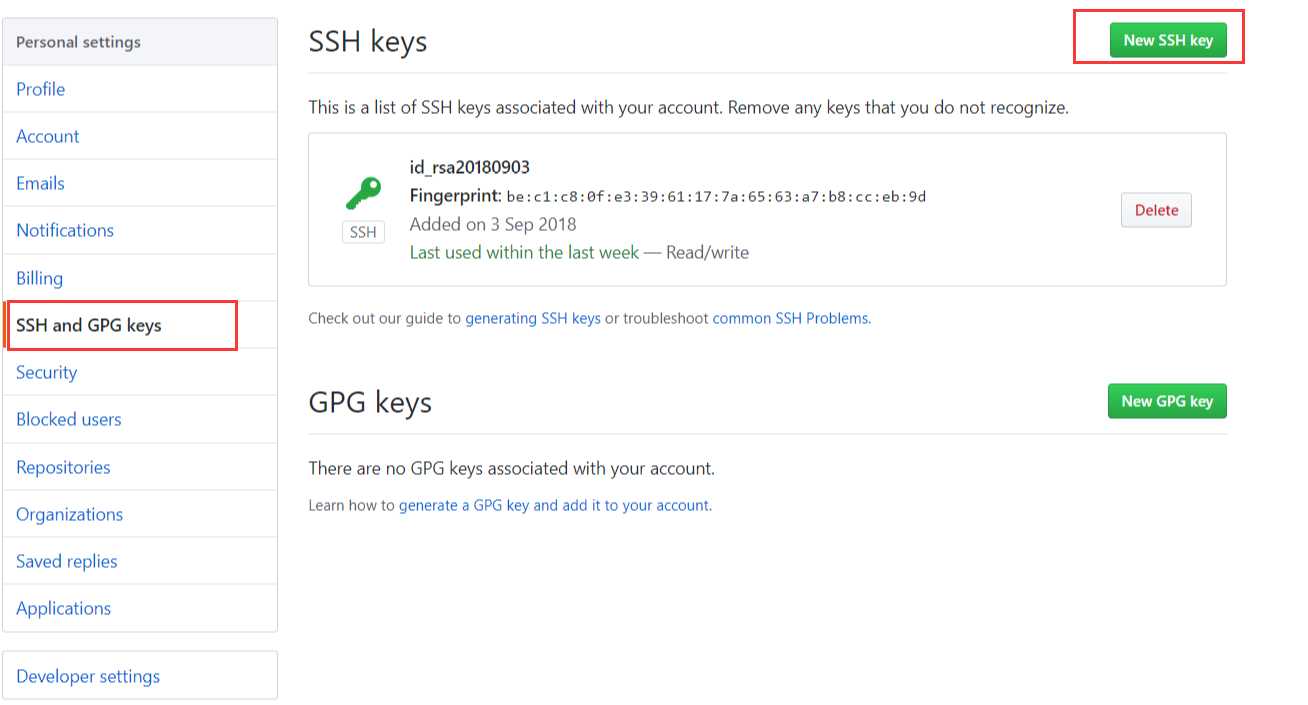The image size is (1308, 705).
Task: Open Developer settings
Action: click(140, 675)
